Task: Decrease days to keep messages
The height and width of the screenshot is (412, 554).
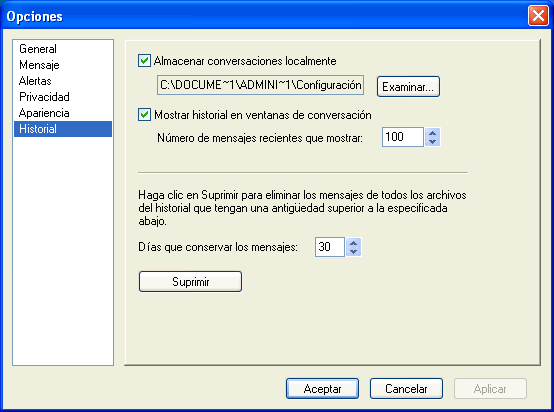Action: tap(354, 252)
